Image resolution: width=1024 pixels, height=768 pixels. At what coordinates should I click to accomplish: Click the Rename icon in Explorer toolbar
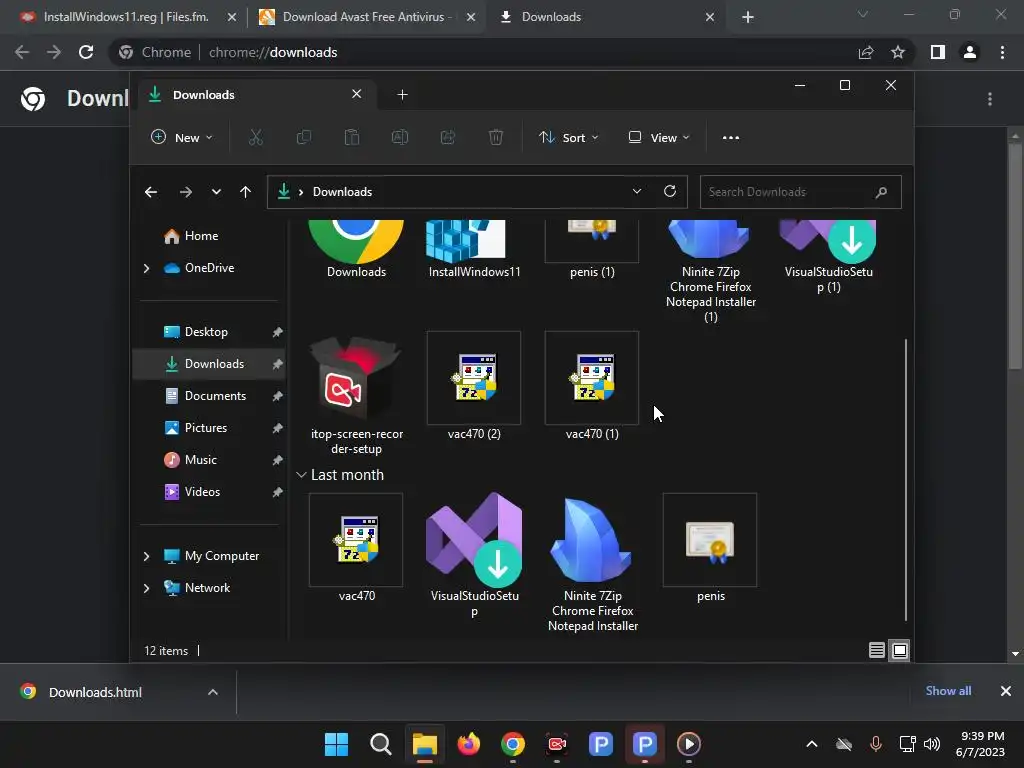pyautogui.click(x=400, y=137)
